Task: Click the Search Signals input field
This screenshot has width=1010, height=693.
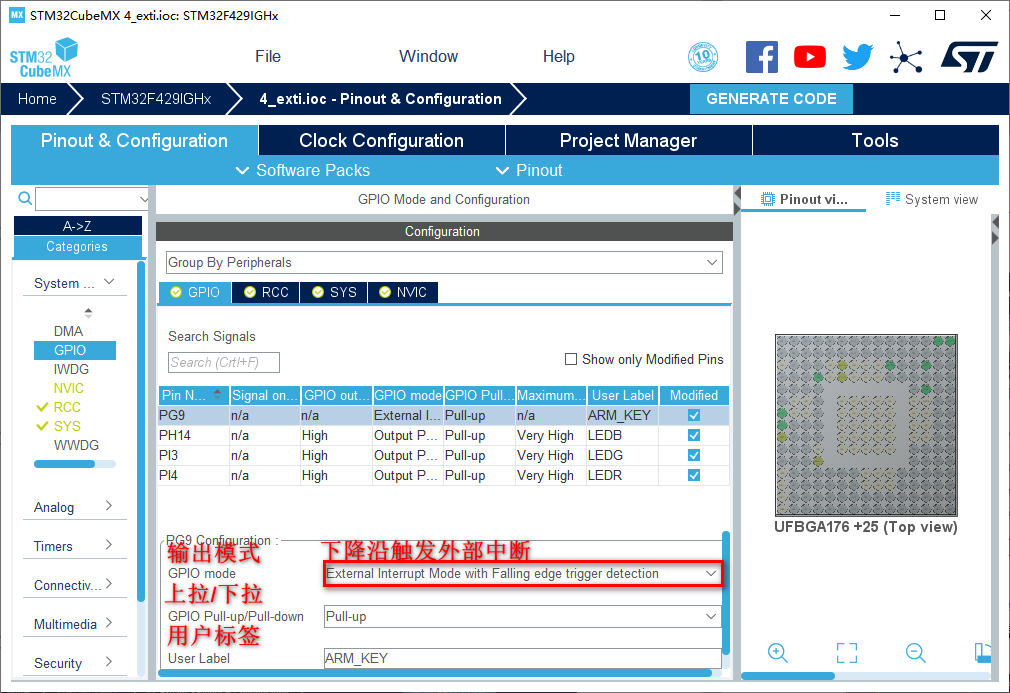Action: pyautogui.click(x=223, y=362)
